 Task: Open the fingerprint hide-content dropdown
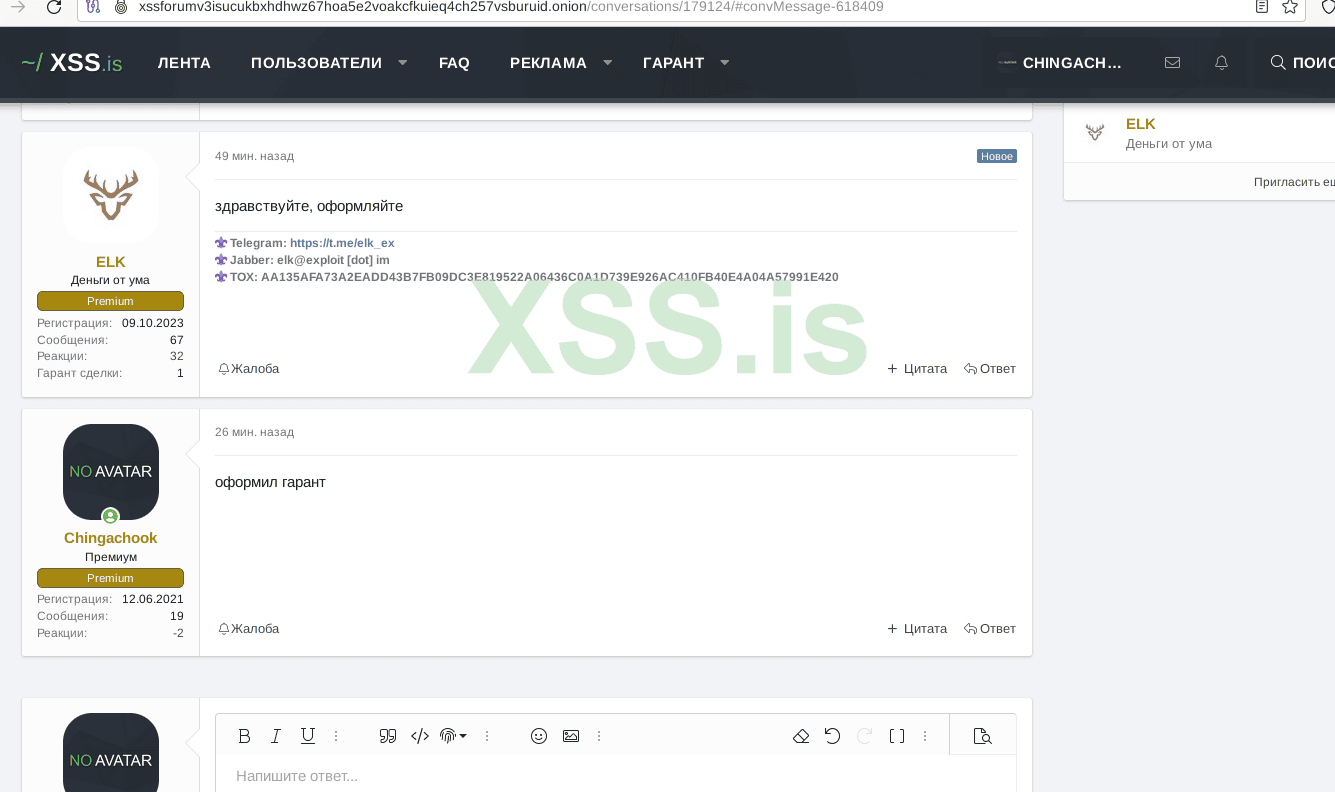pos(454,736)
